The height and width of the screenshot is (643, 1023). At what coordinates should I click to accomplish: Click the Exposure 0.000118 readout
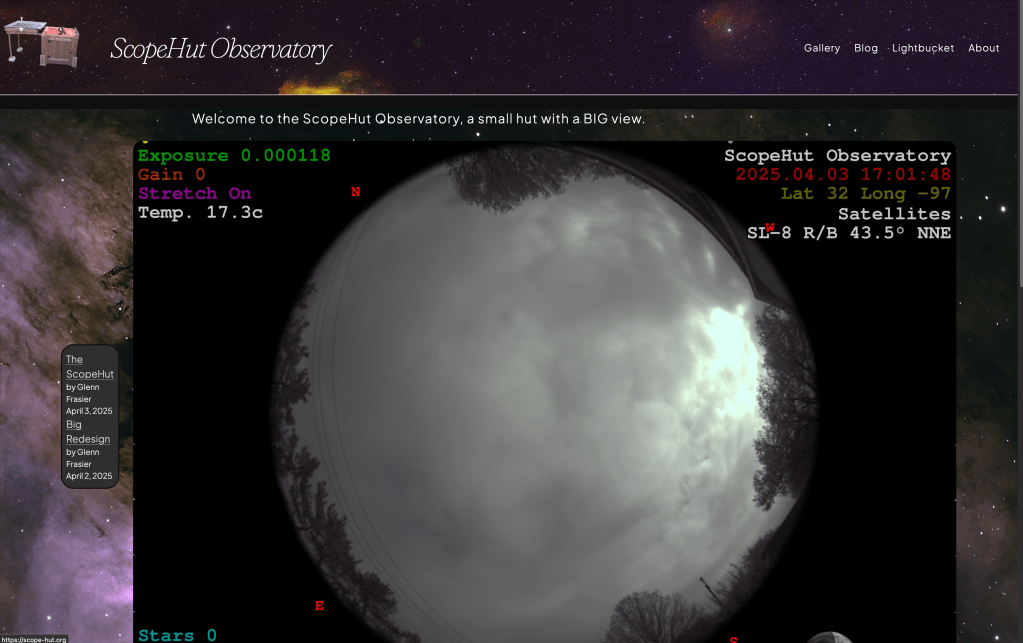click(234, 156)
